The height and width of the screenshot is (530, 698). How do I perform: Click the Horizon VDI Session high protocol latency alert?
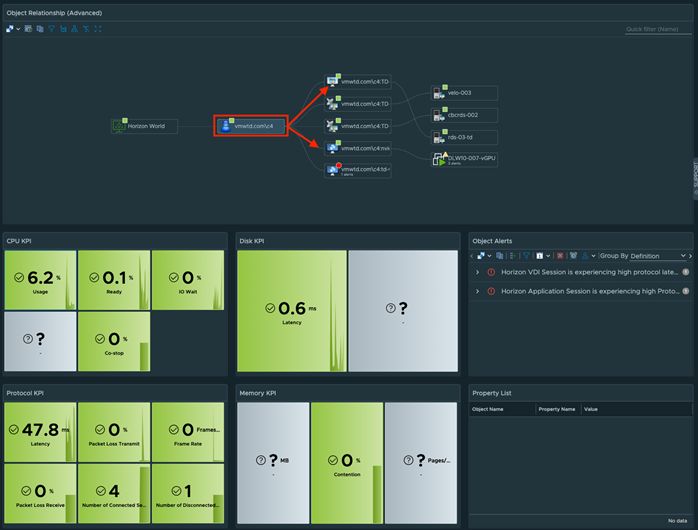(589, 272)
